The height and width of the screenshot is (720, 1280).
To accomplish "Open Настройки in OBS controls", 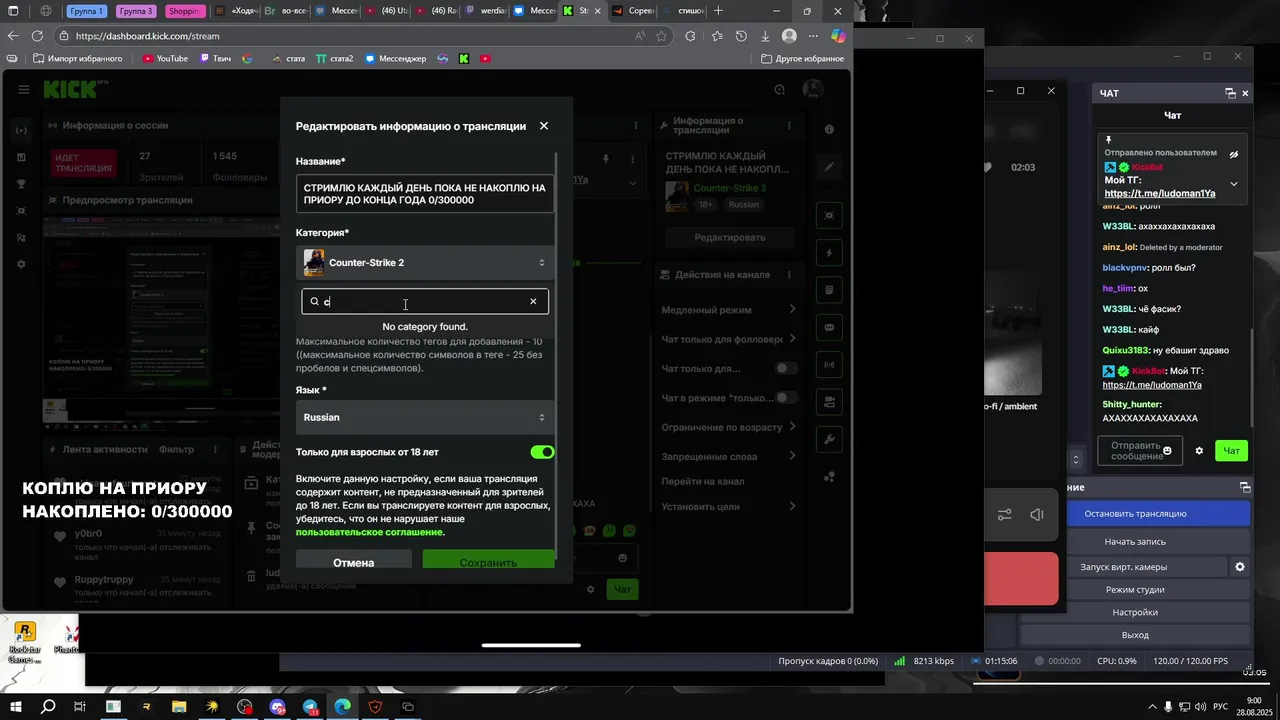I will [1135, 612].
